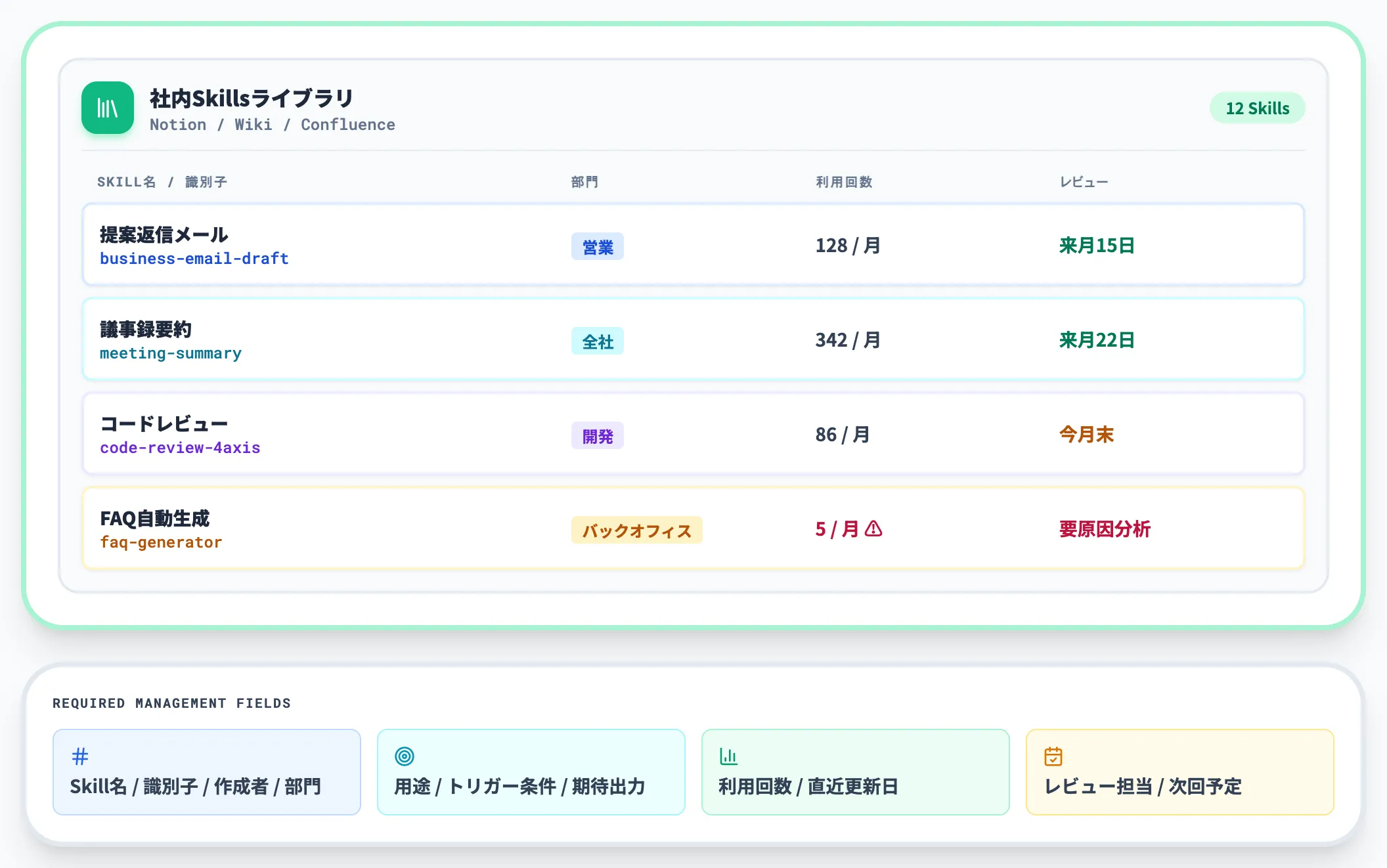The image size is (1387, 868).
Task: Click the 12 Skills badge
Action: (1257, 108)
